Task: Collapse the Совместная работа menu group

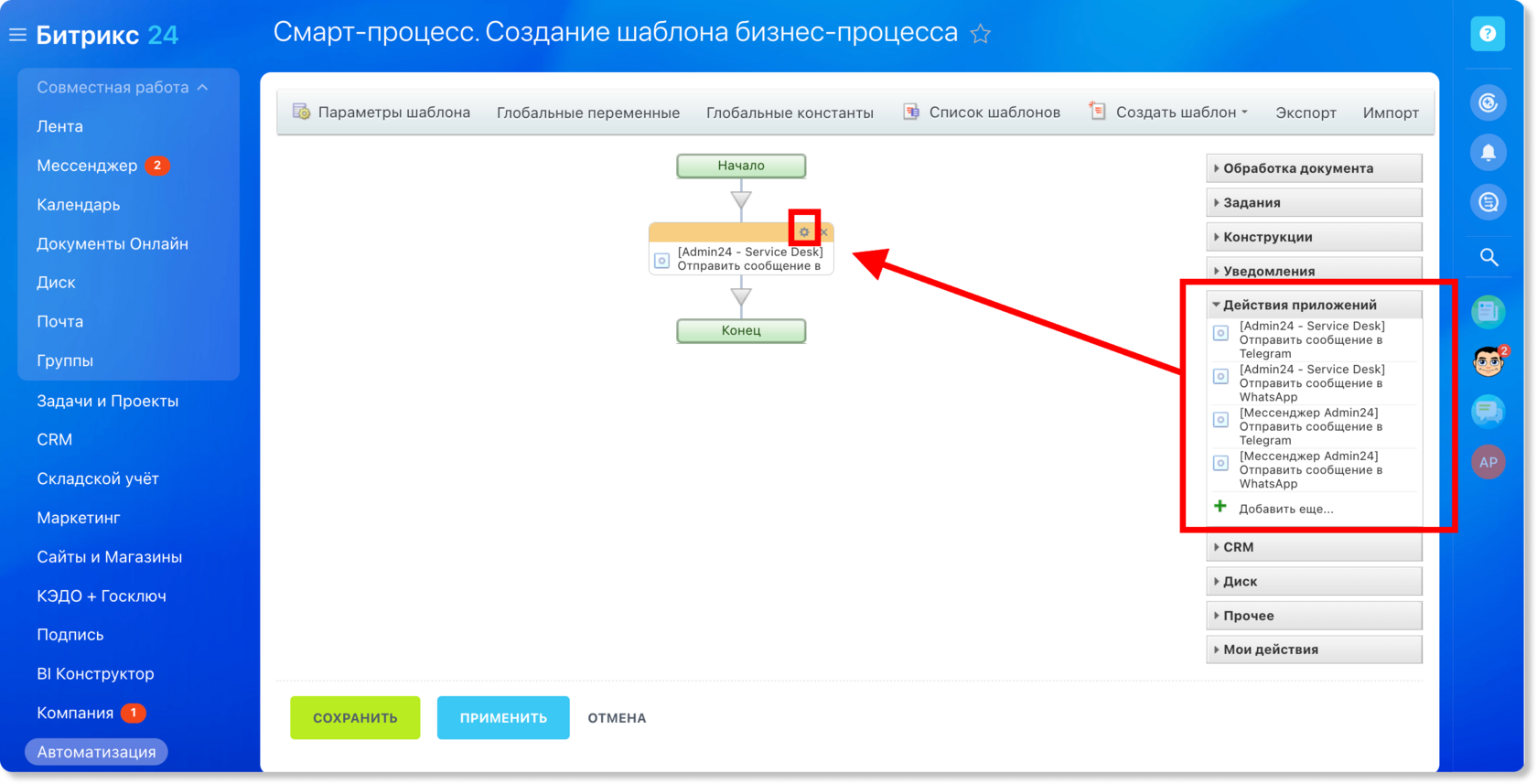Action: tap(123, 87)
